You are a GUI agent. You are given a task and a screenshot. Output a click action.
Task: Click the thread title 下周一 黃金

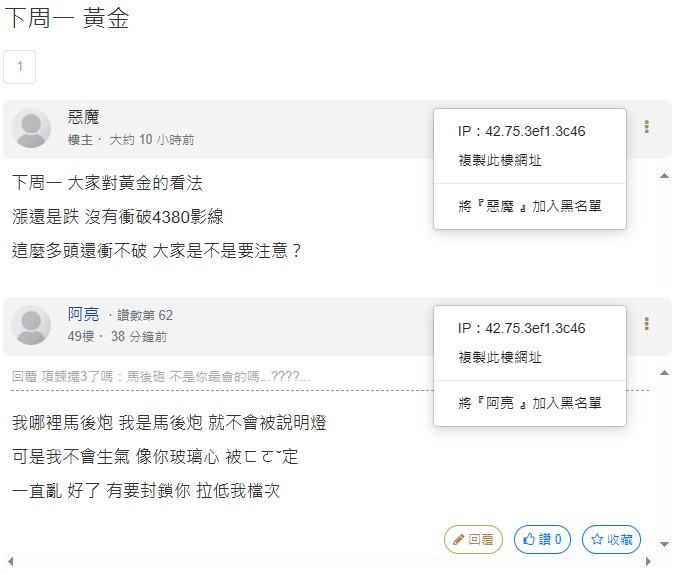(x=67, y=18)
